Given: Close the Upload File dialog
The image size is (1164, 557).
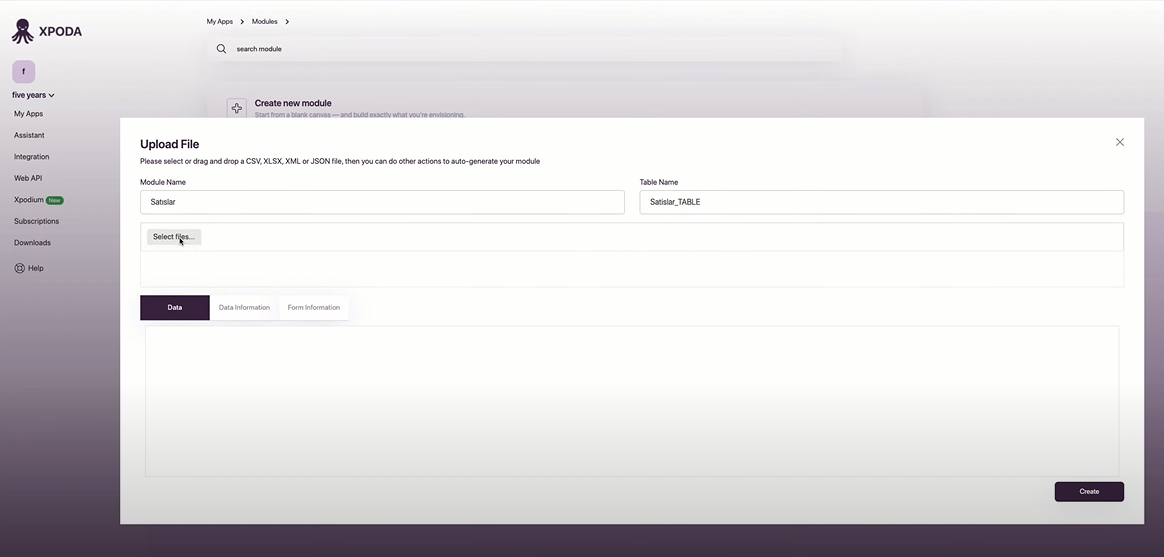Looking at the screenshot, I should (x=1119, y=142).
